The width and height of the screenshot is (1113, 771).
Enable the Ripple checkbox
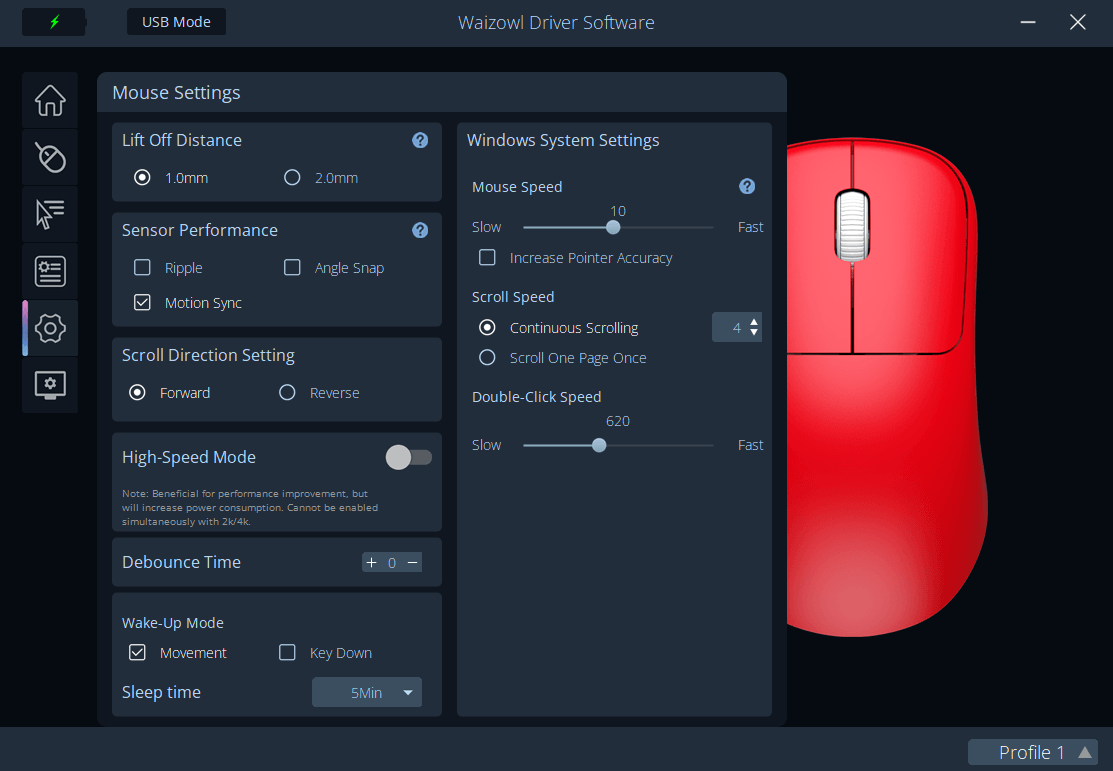point(143,267)
